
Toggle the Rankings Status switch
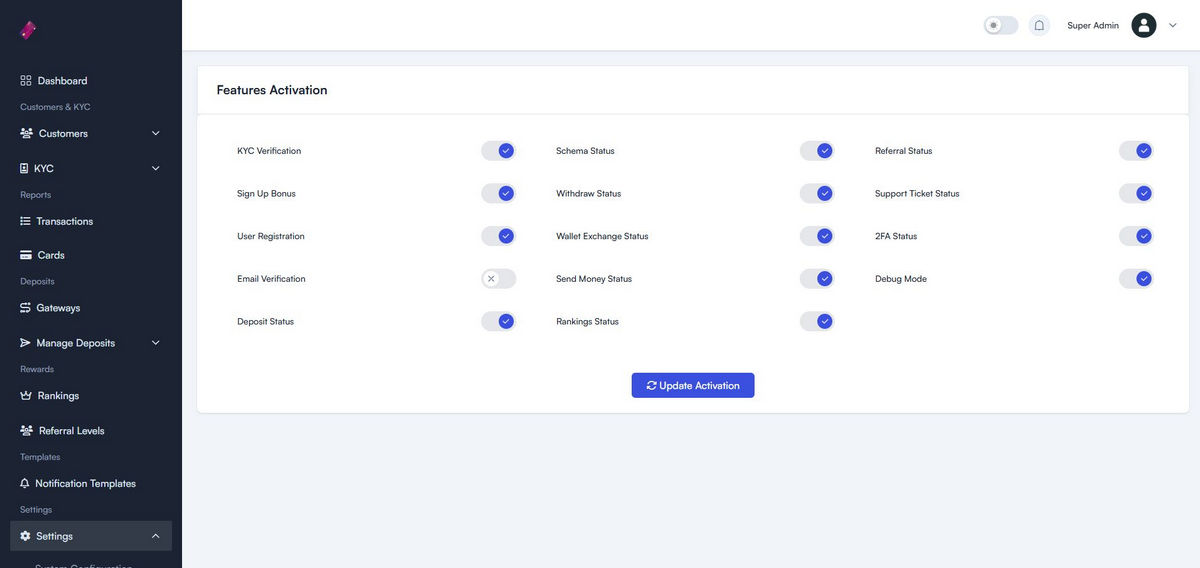point(817,321)
